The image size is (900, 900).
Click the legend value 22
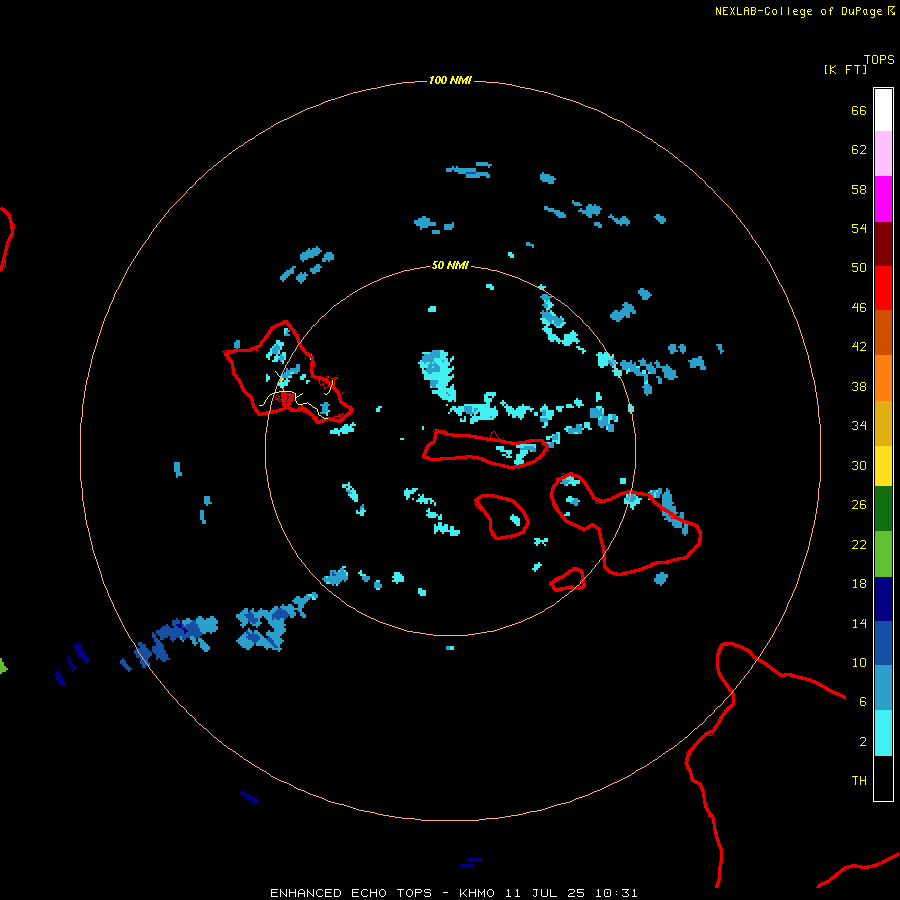(859, 545)
